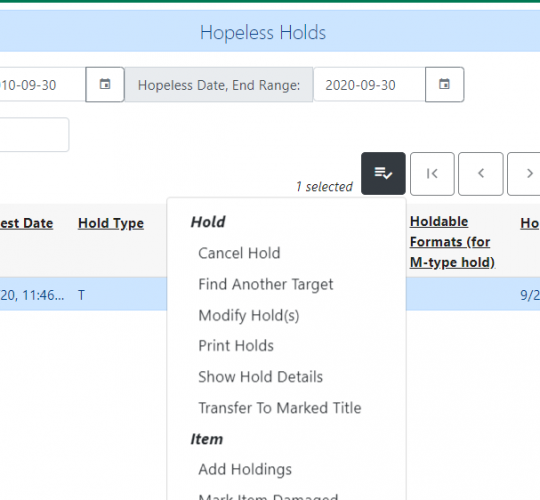Select Modify Hold(s) menu entry
The height and width of the screenshot is (500, 540).
pyautogui.click(x=249, y=315)
